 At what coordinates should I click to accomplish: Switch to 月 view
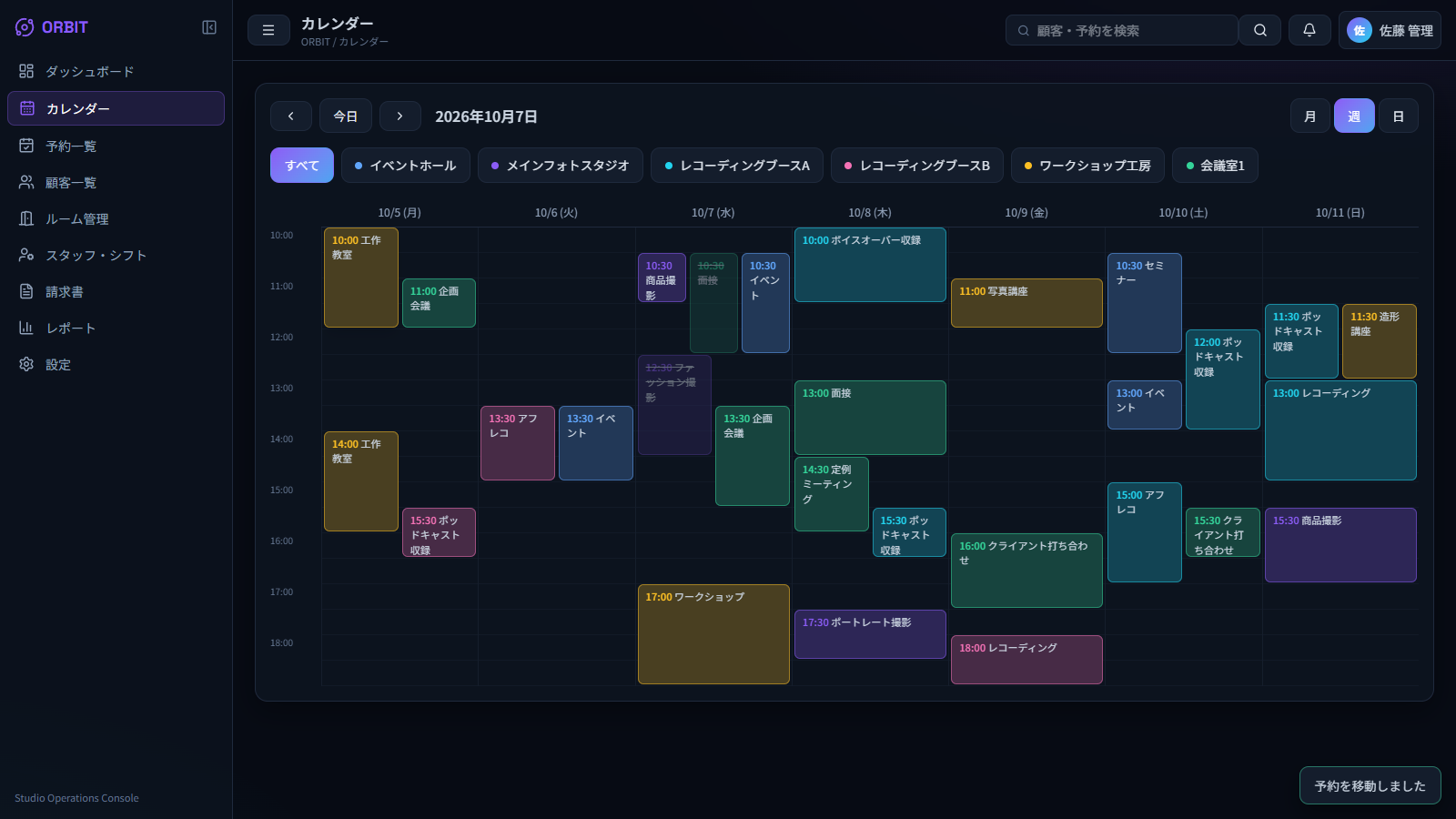tap(1310, 116)
